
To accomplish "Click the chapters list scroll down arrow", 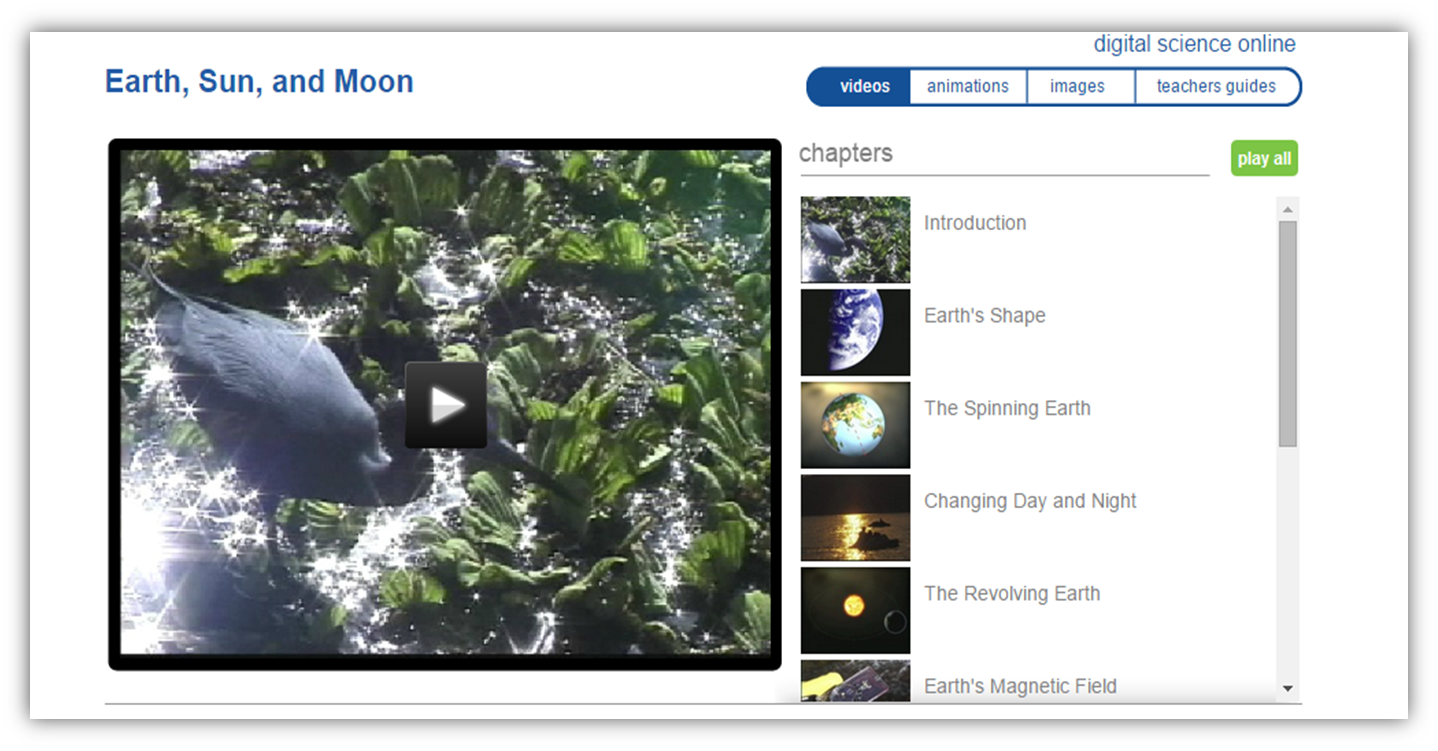I will coord(1288,688).
